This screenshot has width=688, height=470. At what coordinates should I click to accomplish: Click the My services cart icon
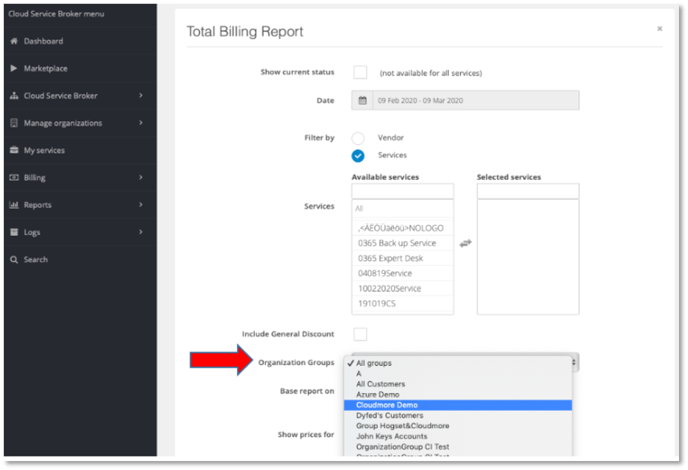pos(14,150)
